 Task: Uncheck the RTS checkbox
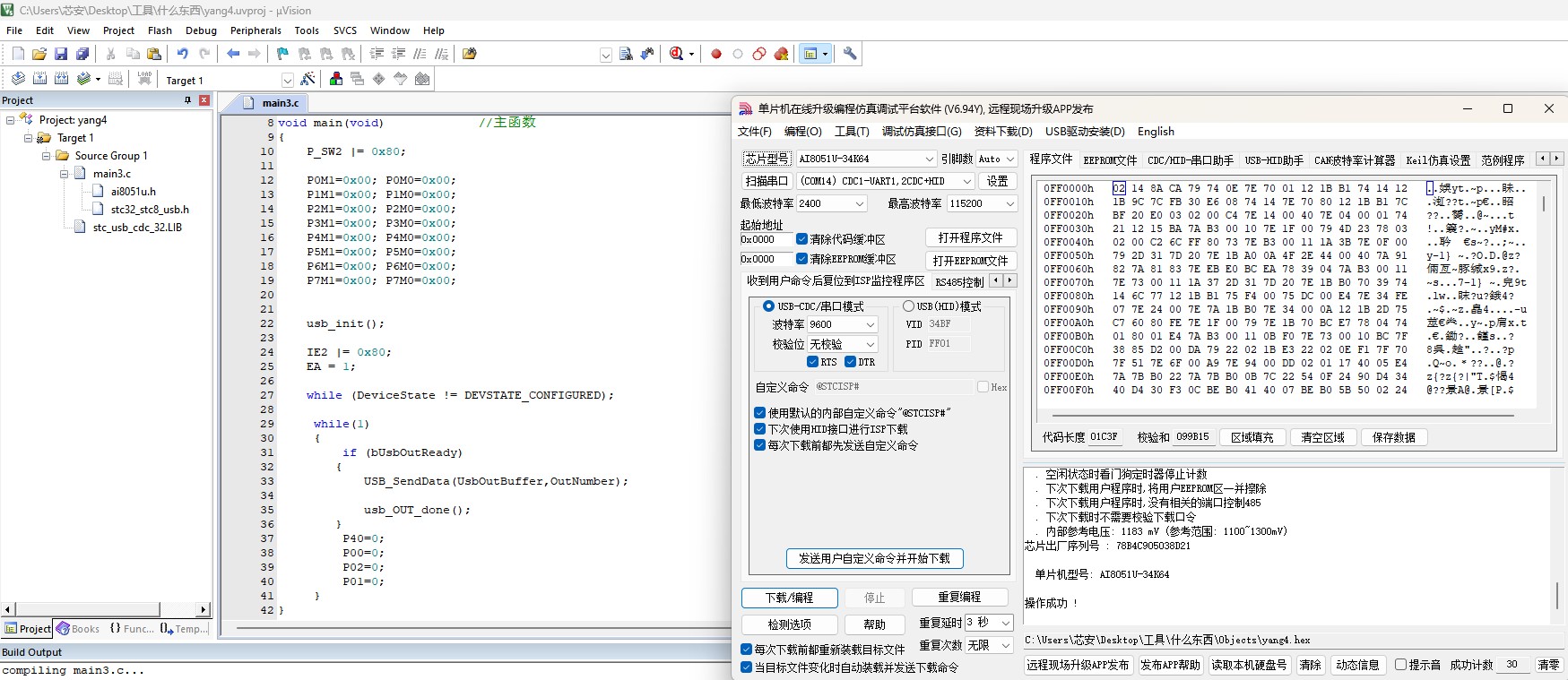click(812, 362)
